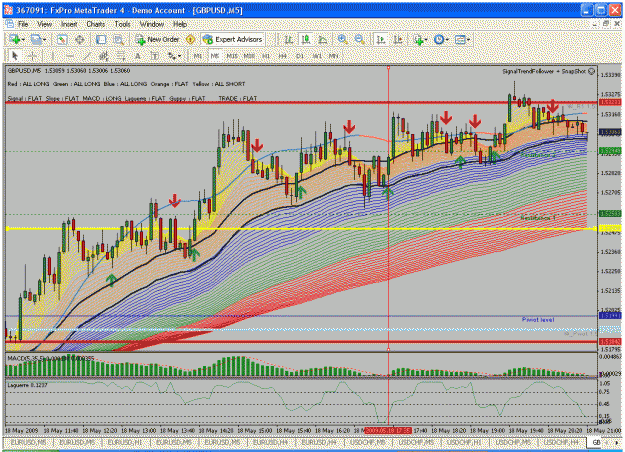Expand the Arrows tool dropdown arrow

pyautogui.click(x=180, y=56)
